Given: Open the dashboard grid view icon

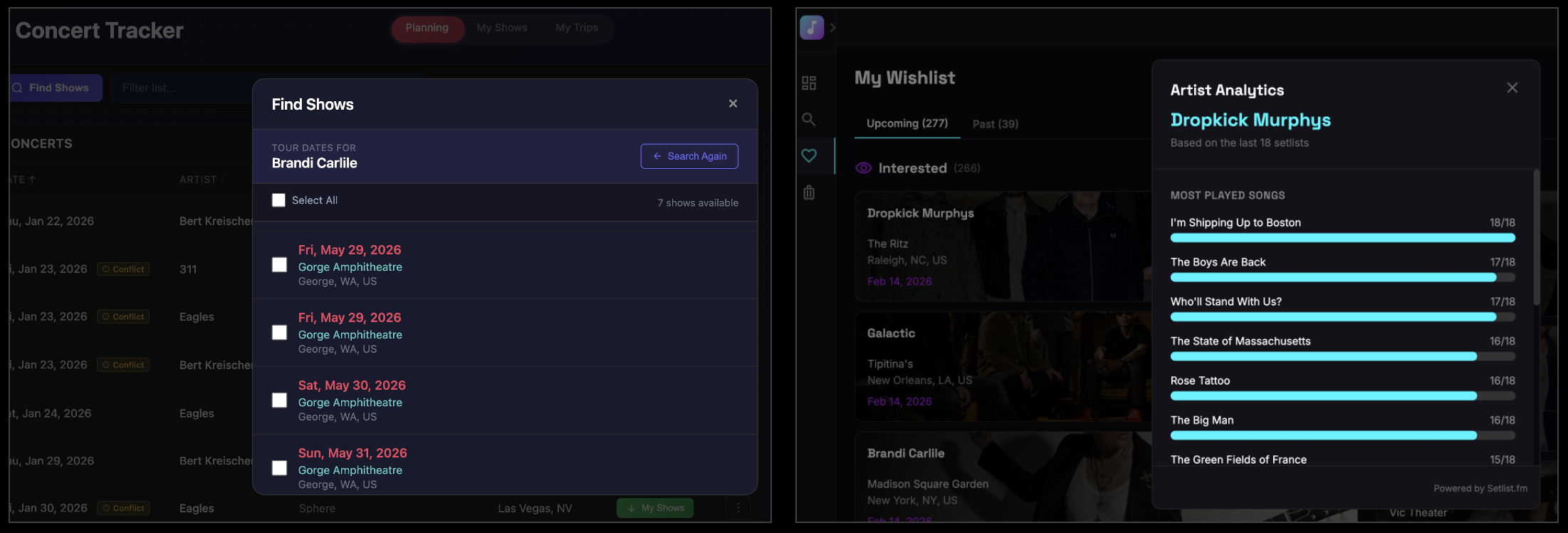Looking at the screenshot, I should pyautogui.click(x=808, y=82).
